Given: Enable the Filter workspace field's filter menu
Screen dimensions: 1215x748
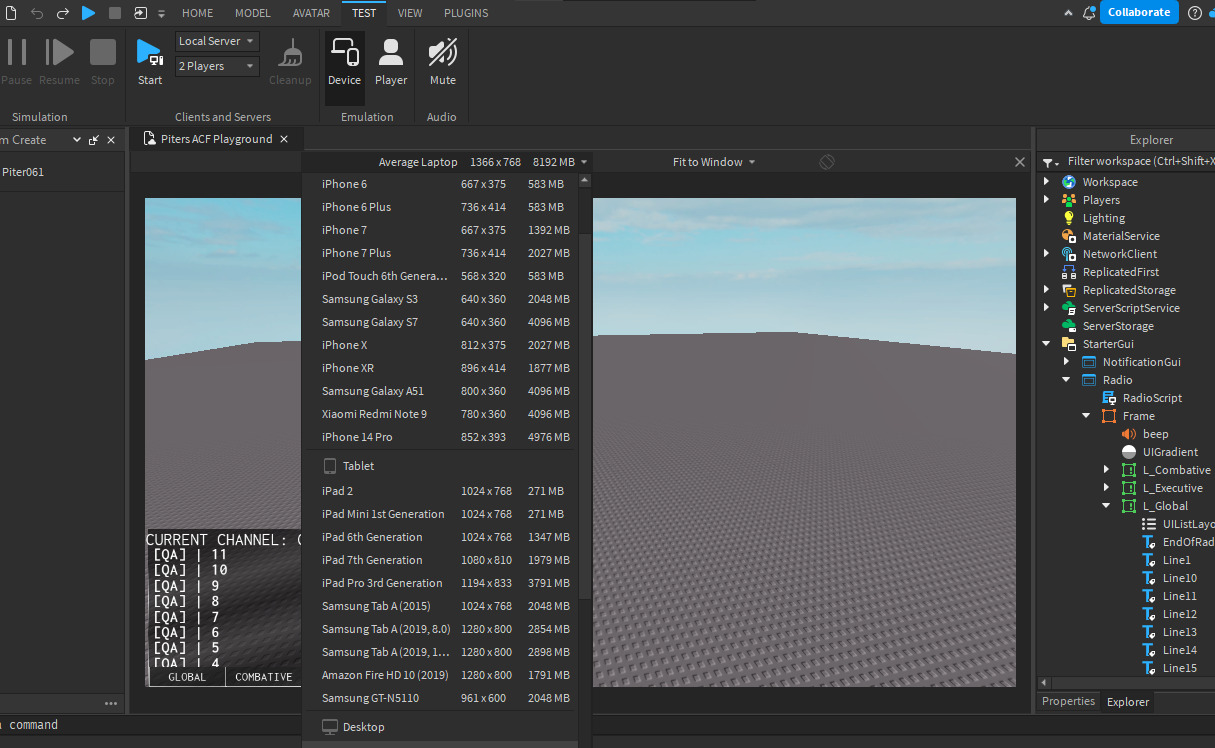Looking at the screenshot, I should pos(1050,160).
